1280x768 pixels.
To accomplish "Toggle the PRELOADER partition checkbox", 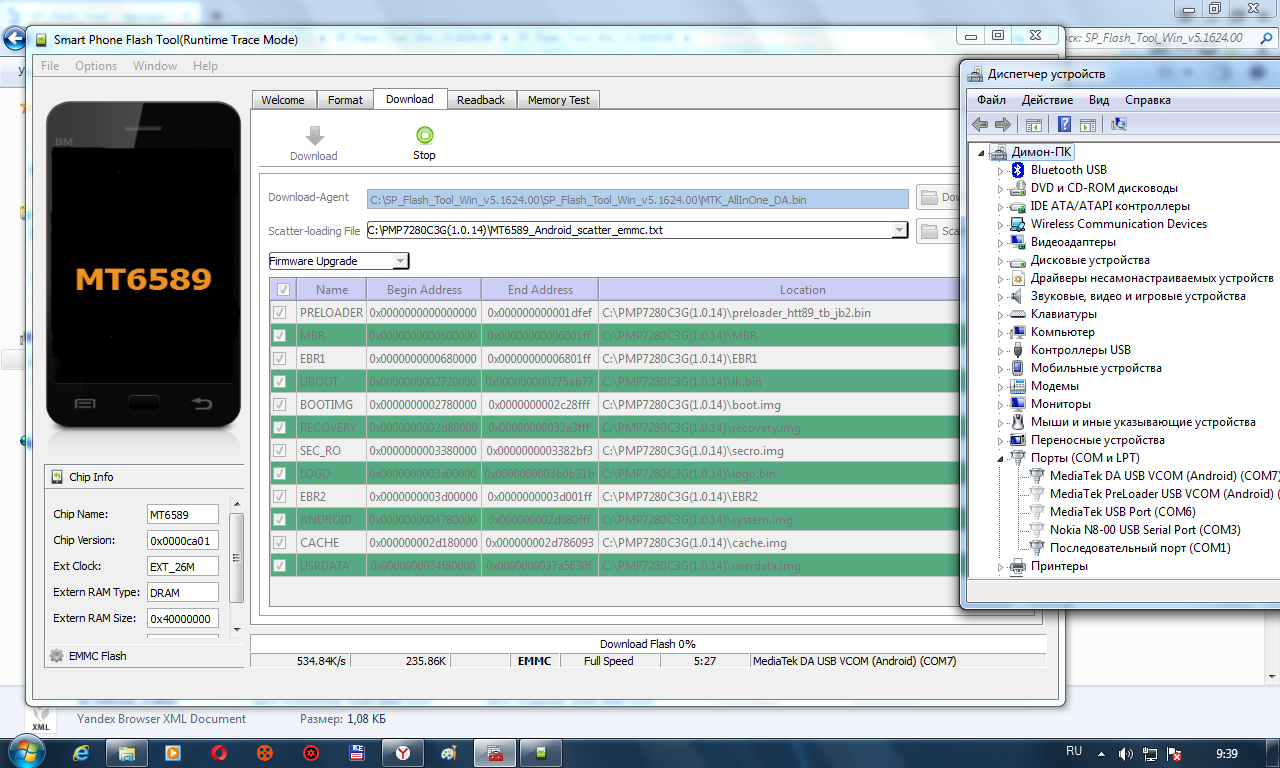I will [x=279, y=312].
